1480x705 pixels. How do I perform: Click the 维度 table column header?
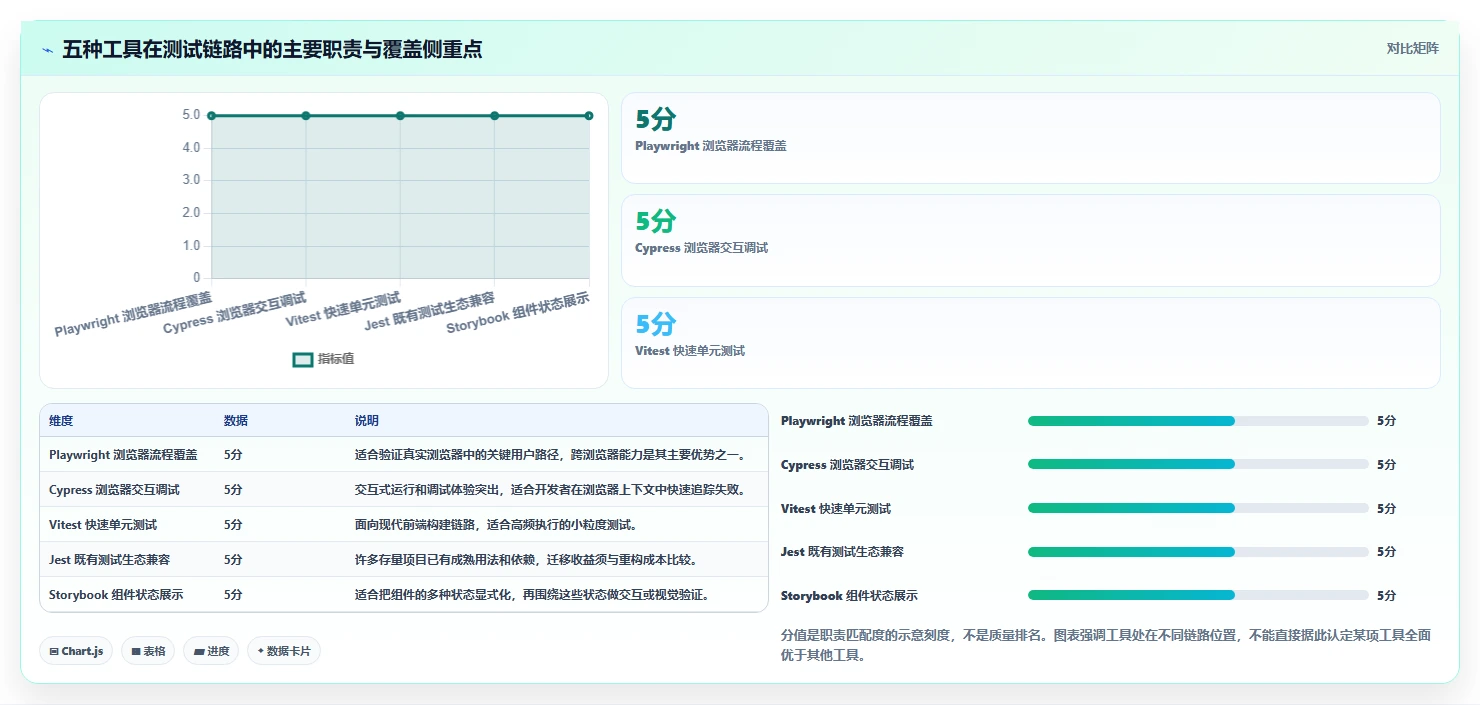[x=61, y=421]
